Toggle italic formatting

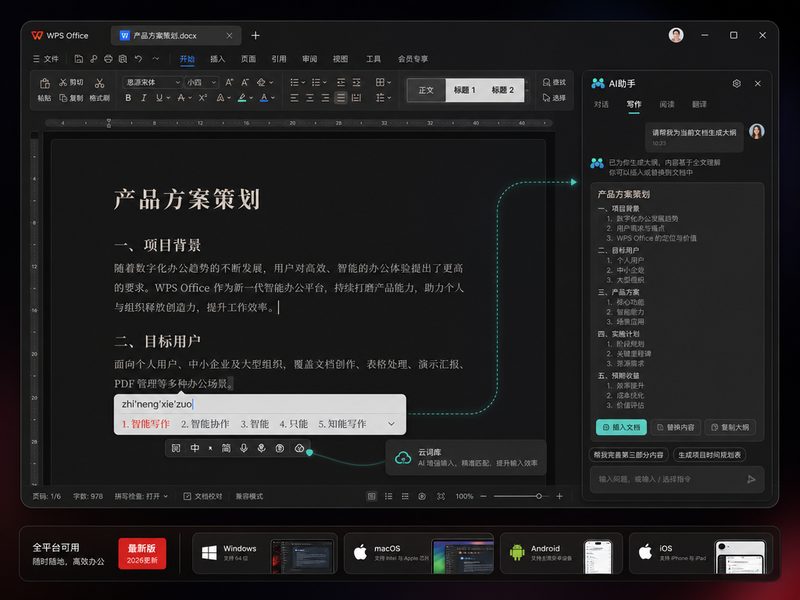(143, 97)
